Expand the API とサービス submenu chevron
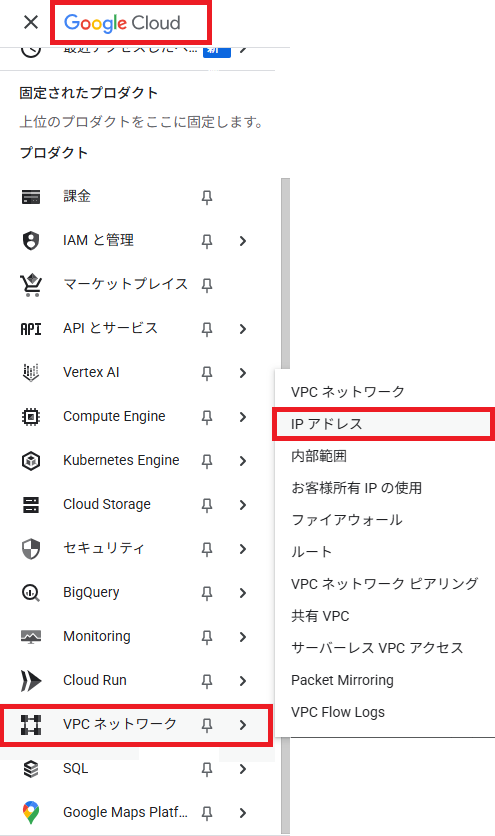 point(243,329)
